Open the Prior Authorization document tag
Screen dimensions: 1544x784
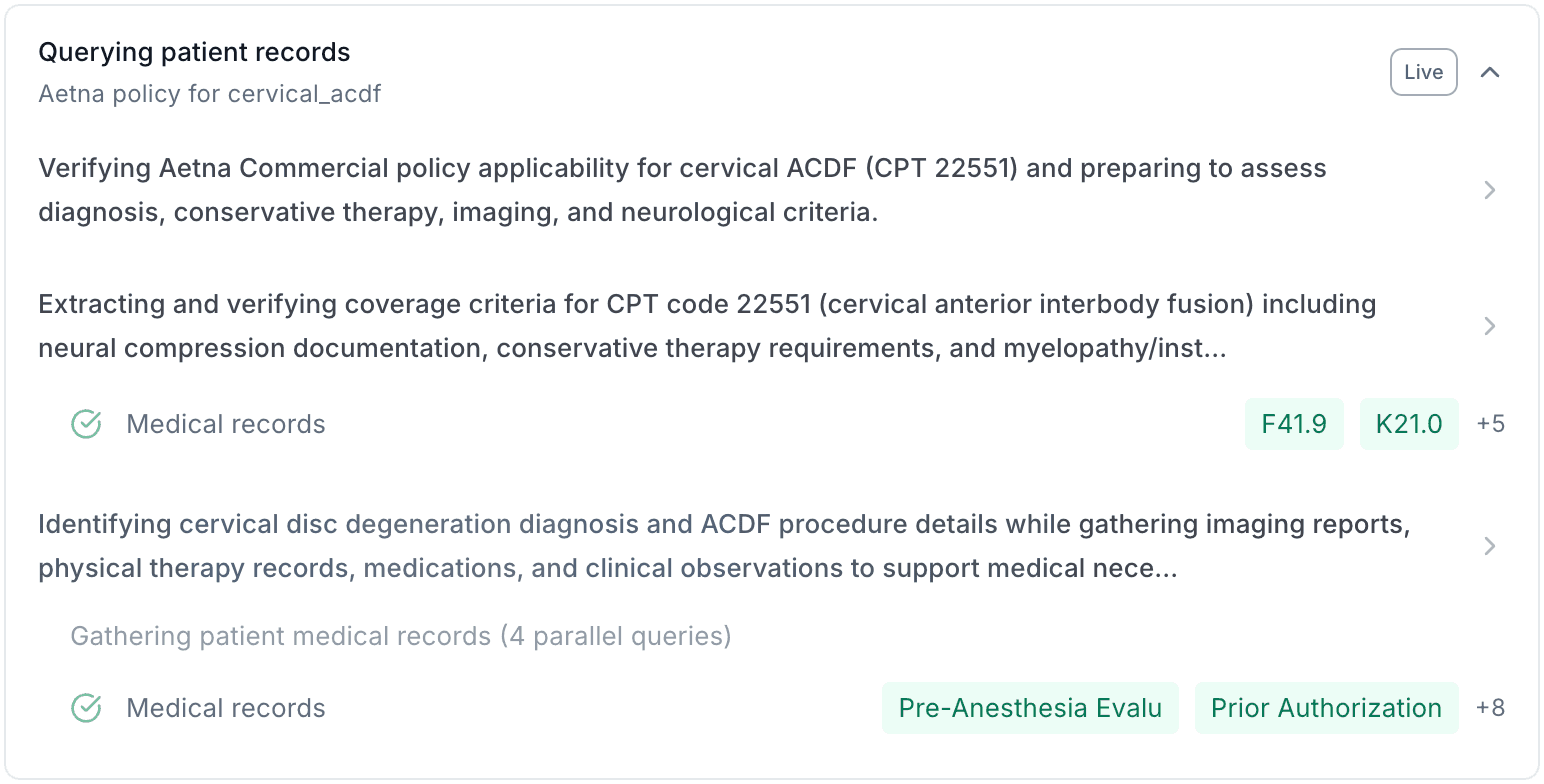(1326, 708)
